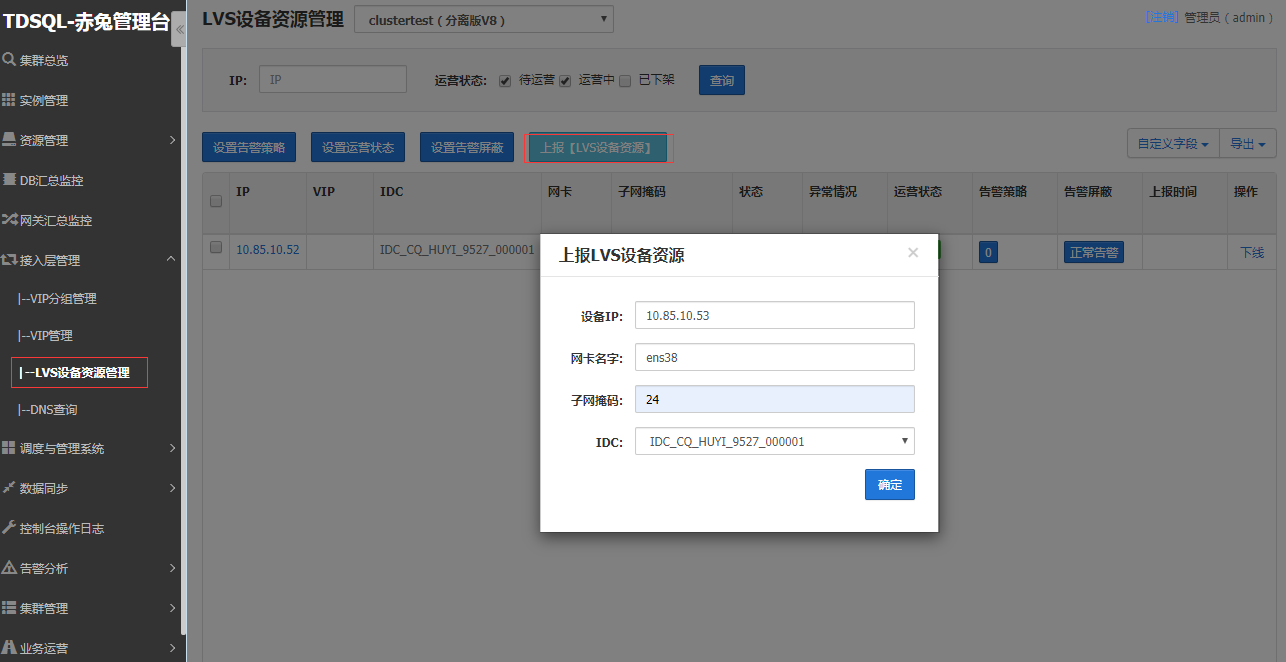
Task: Uncheck the 待运营 status checkbox
Action: click(x=505, y=81)
